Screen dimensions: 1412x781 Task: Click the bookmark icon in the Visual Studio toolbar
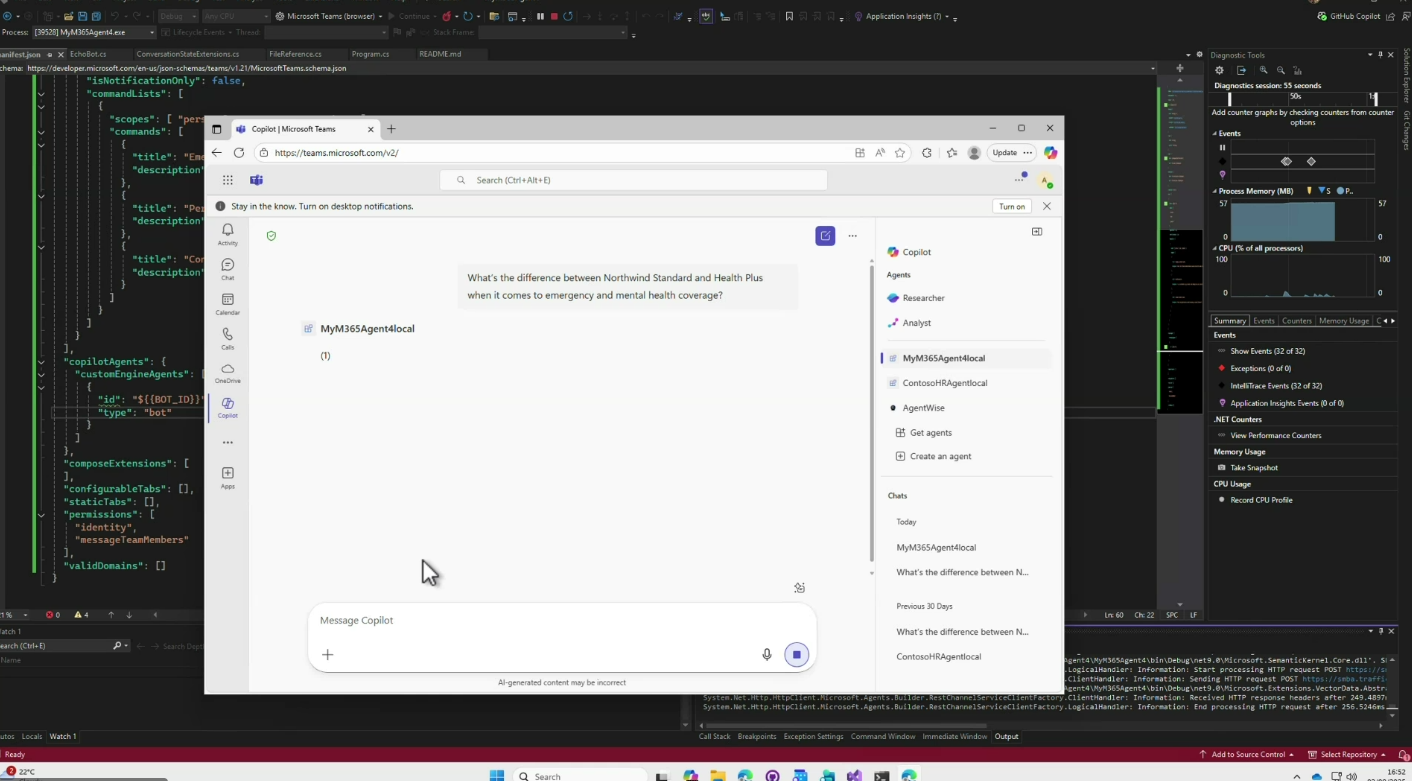tap(789, 16)
